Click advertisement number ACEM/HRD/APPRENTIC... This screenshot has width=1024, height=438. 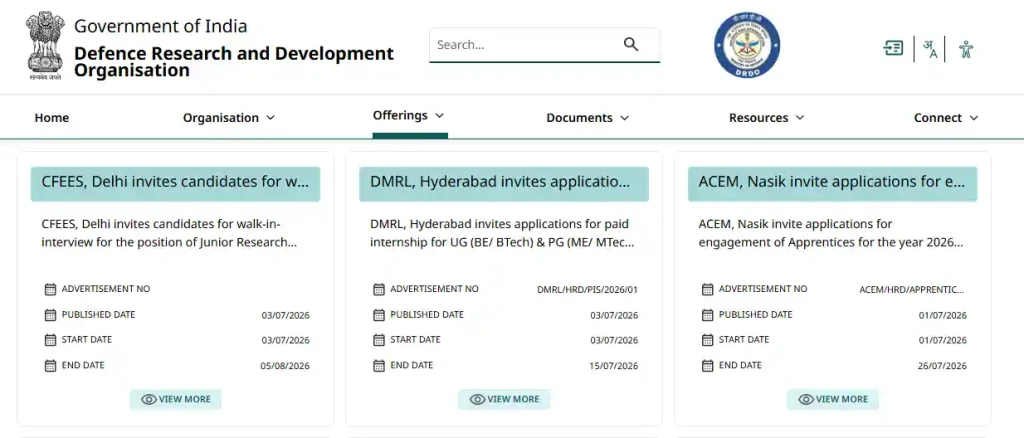912,290
